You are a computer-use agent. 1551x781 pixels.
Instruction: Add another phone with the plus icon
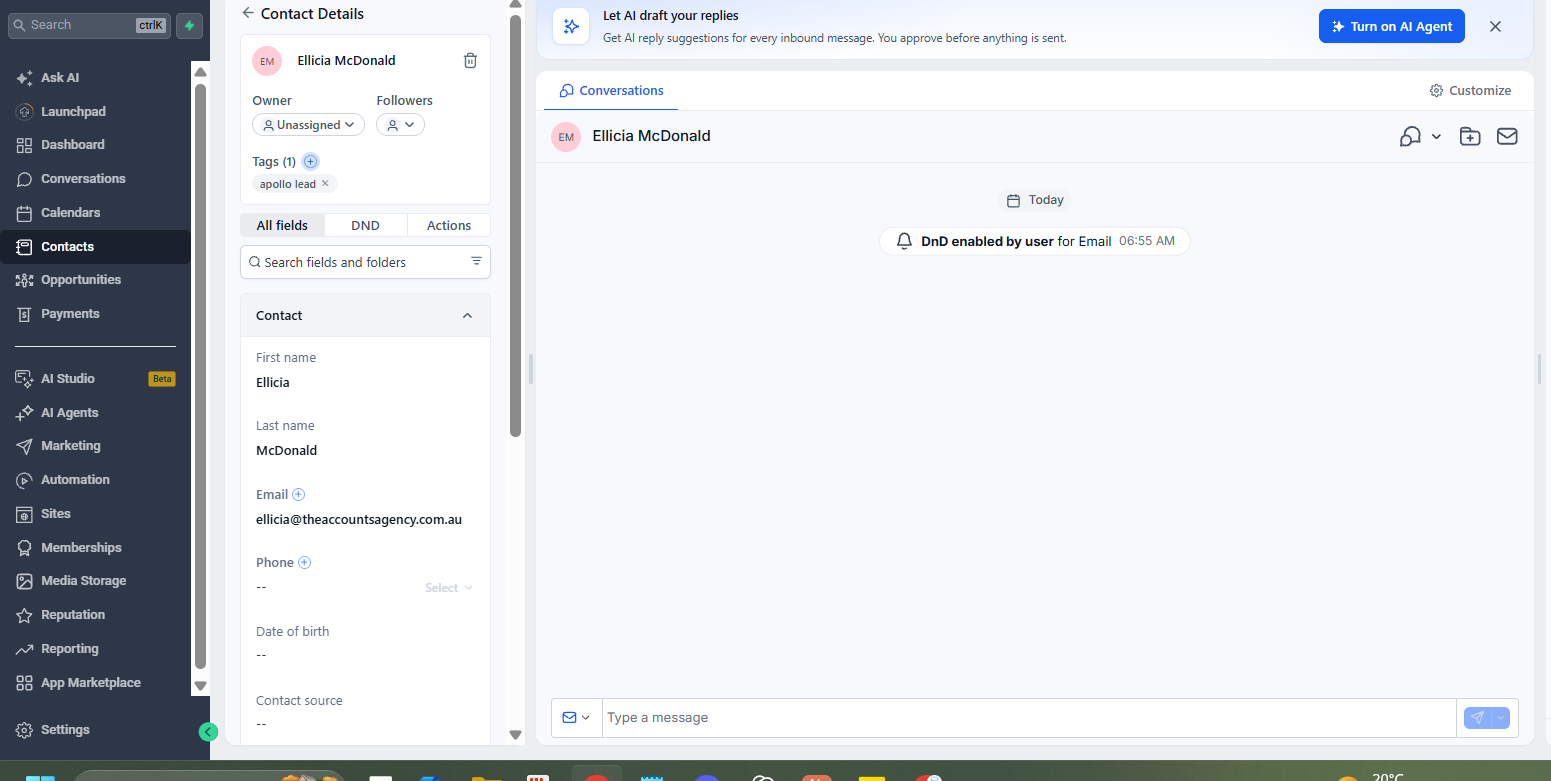click(x=305, y=562)
